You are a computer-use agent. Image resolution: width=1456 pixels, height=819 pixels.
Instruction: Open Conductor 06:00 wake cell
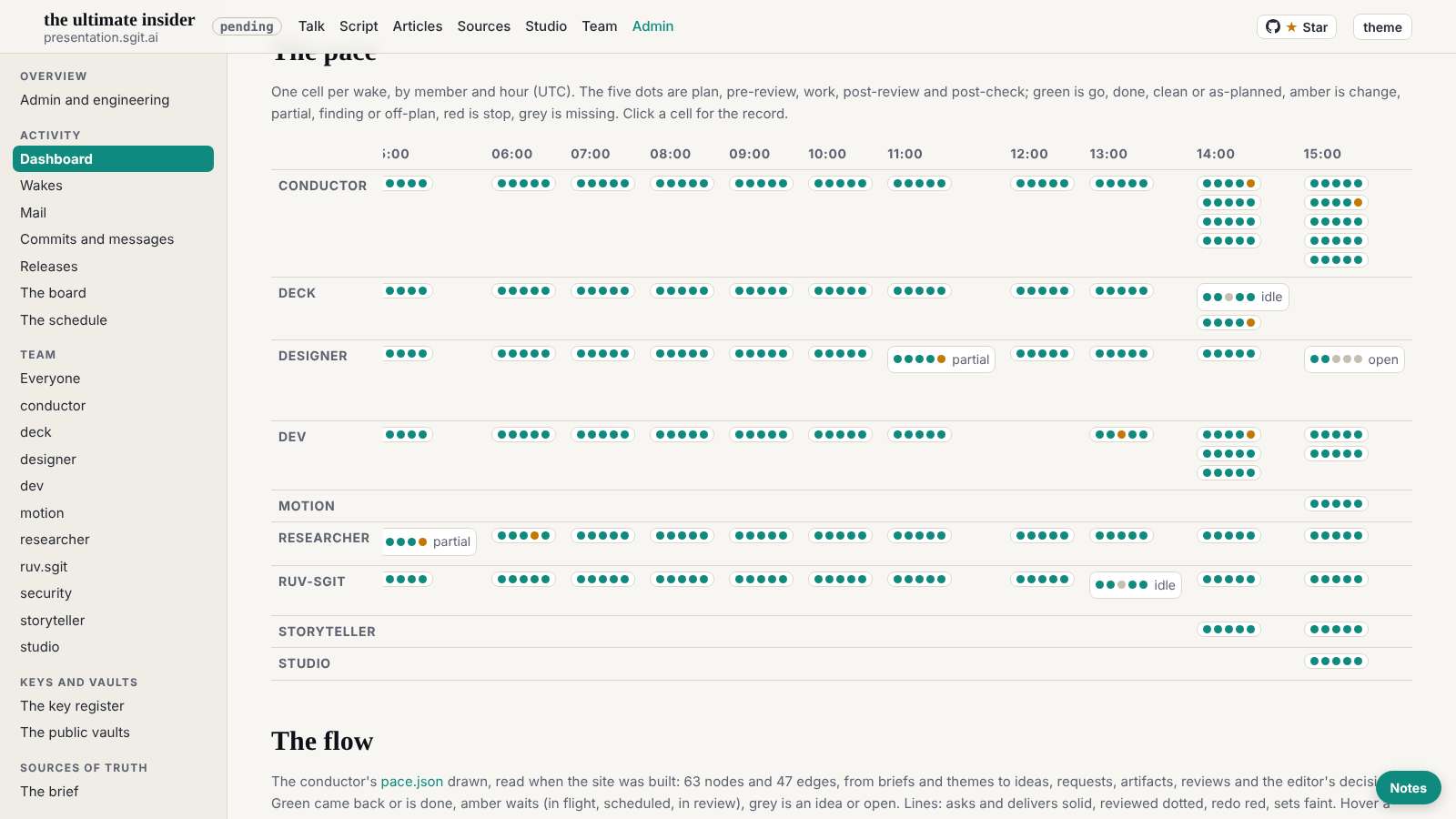coord(523,184)
